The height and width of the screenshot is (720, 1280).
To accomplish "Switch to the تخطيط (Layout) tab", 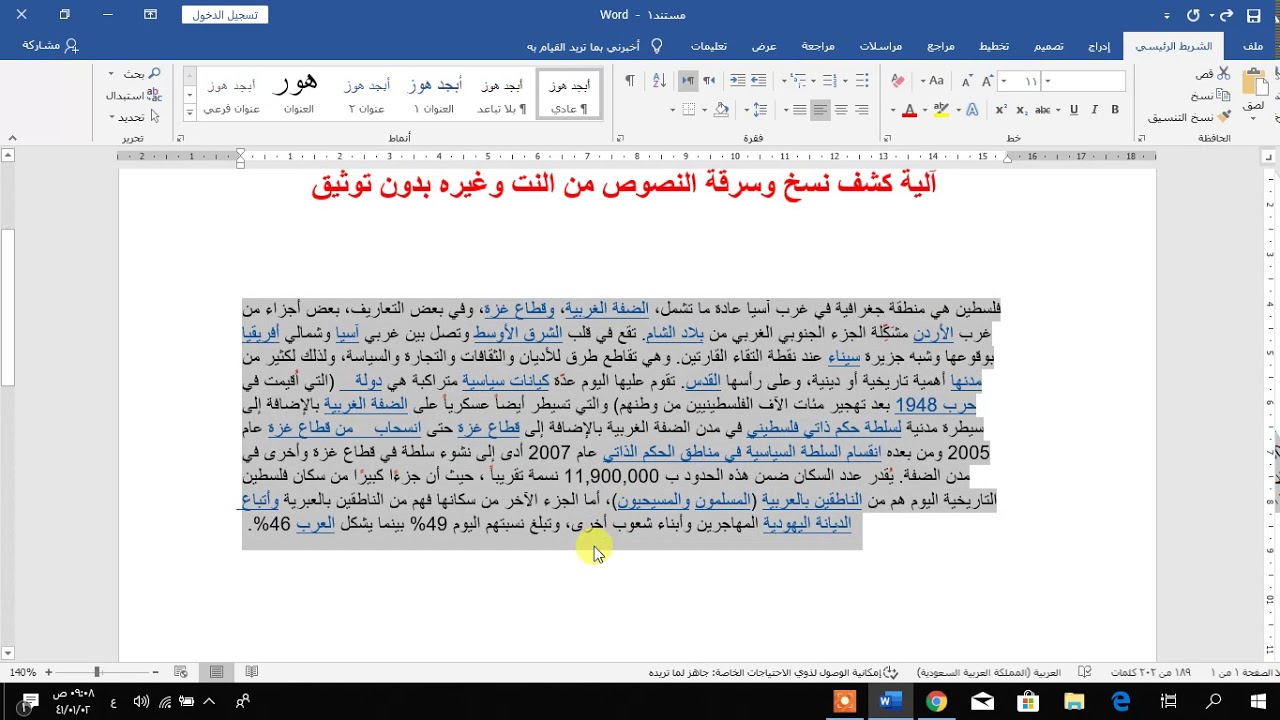I will (x=993, y=46).
